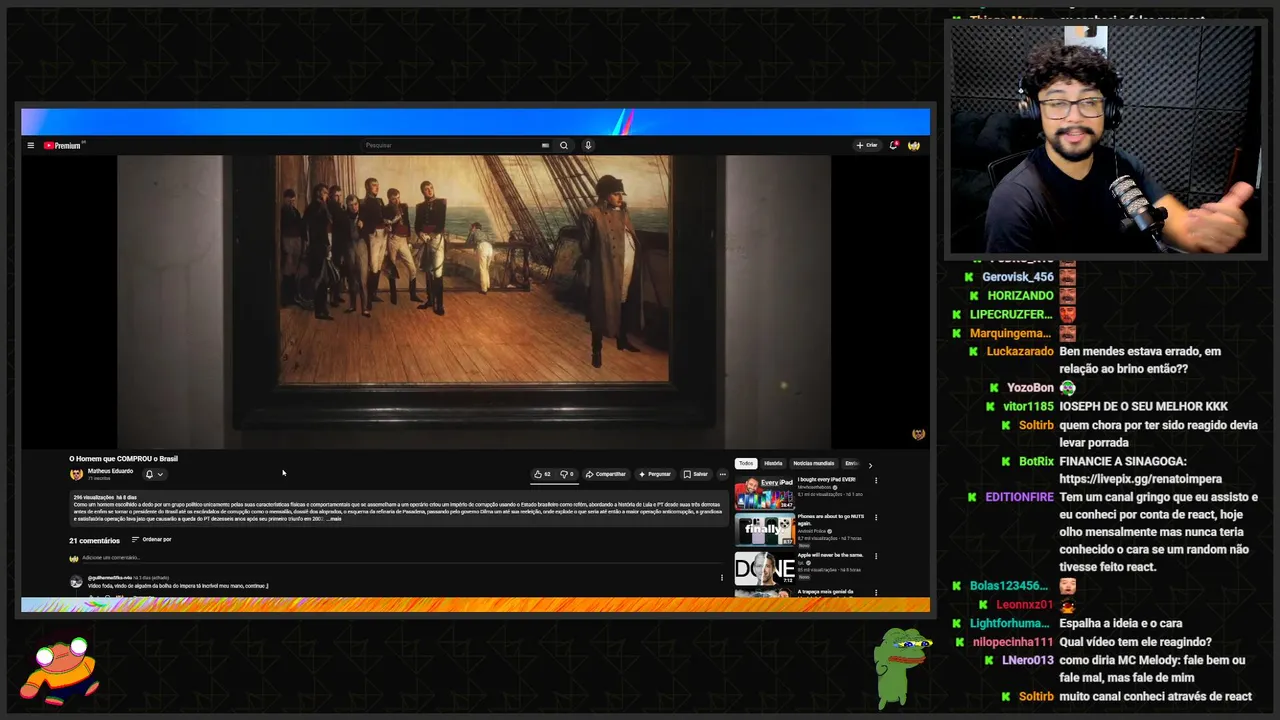Viewport: 1280px width, 720px height.
Task: Open 'Phones are about to go NUTS' thumbnail
Action: (x=764, y=530)
